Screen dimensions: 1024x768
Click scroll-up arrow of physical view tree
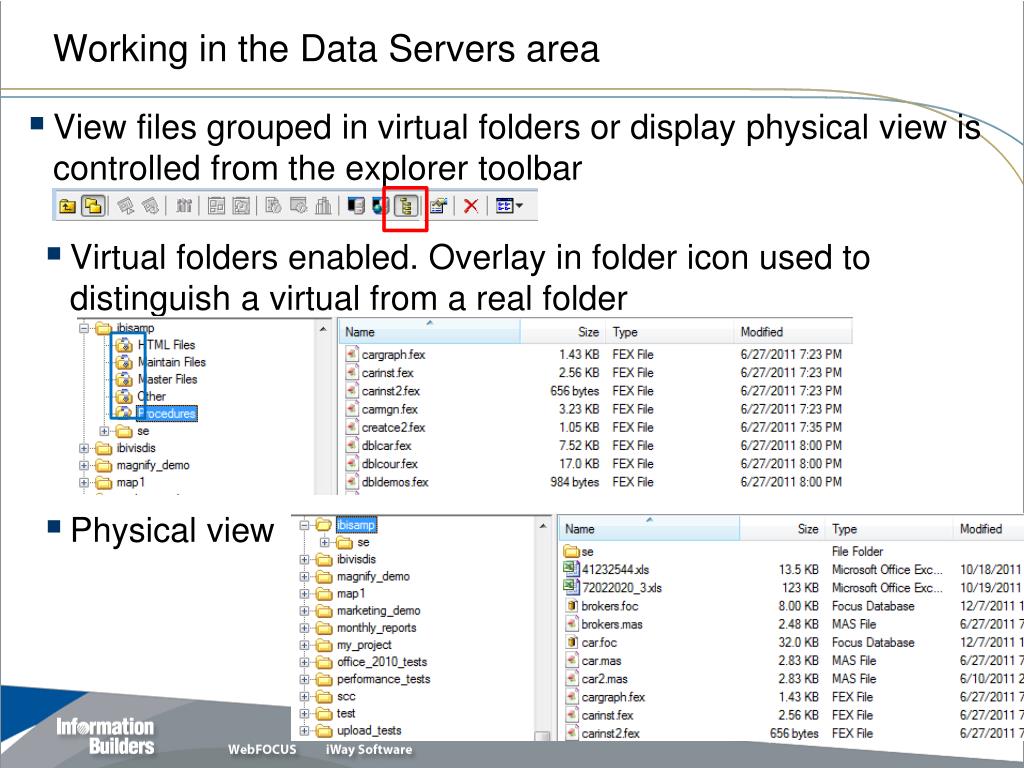[543, 526]
